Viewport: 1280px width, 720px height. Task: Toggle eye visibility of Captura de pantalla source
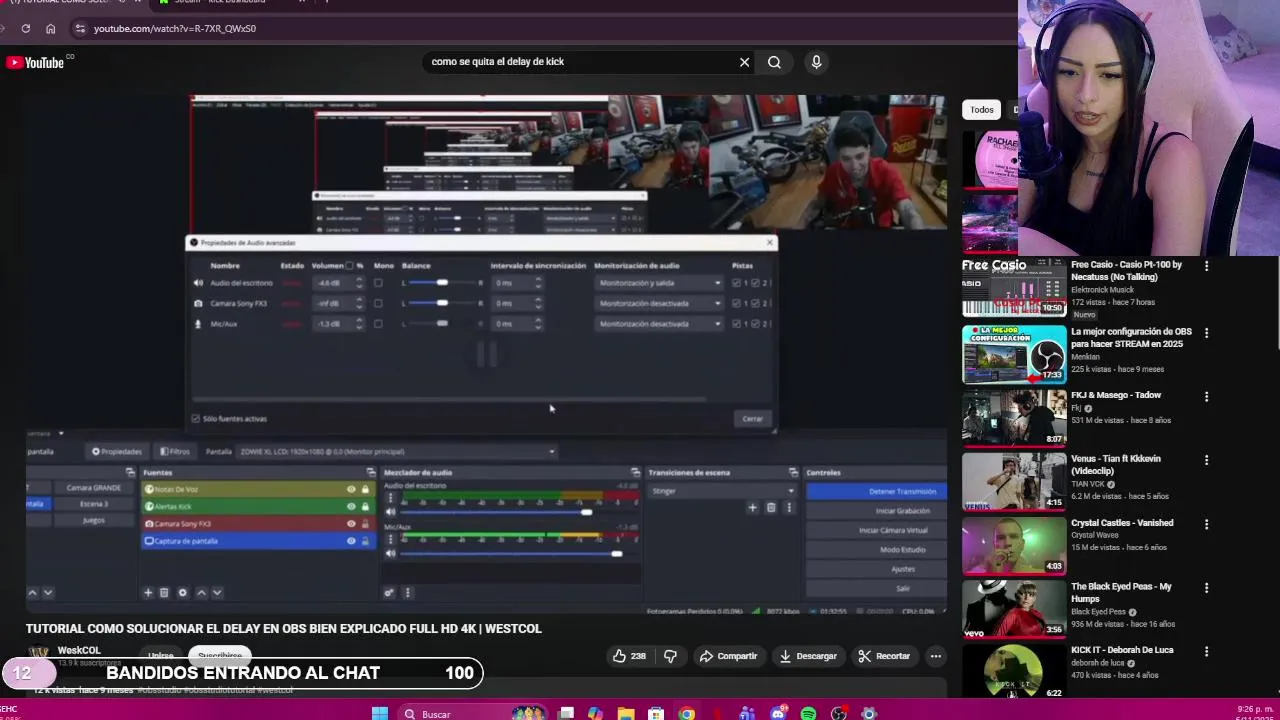point(351,541)
